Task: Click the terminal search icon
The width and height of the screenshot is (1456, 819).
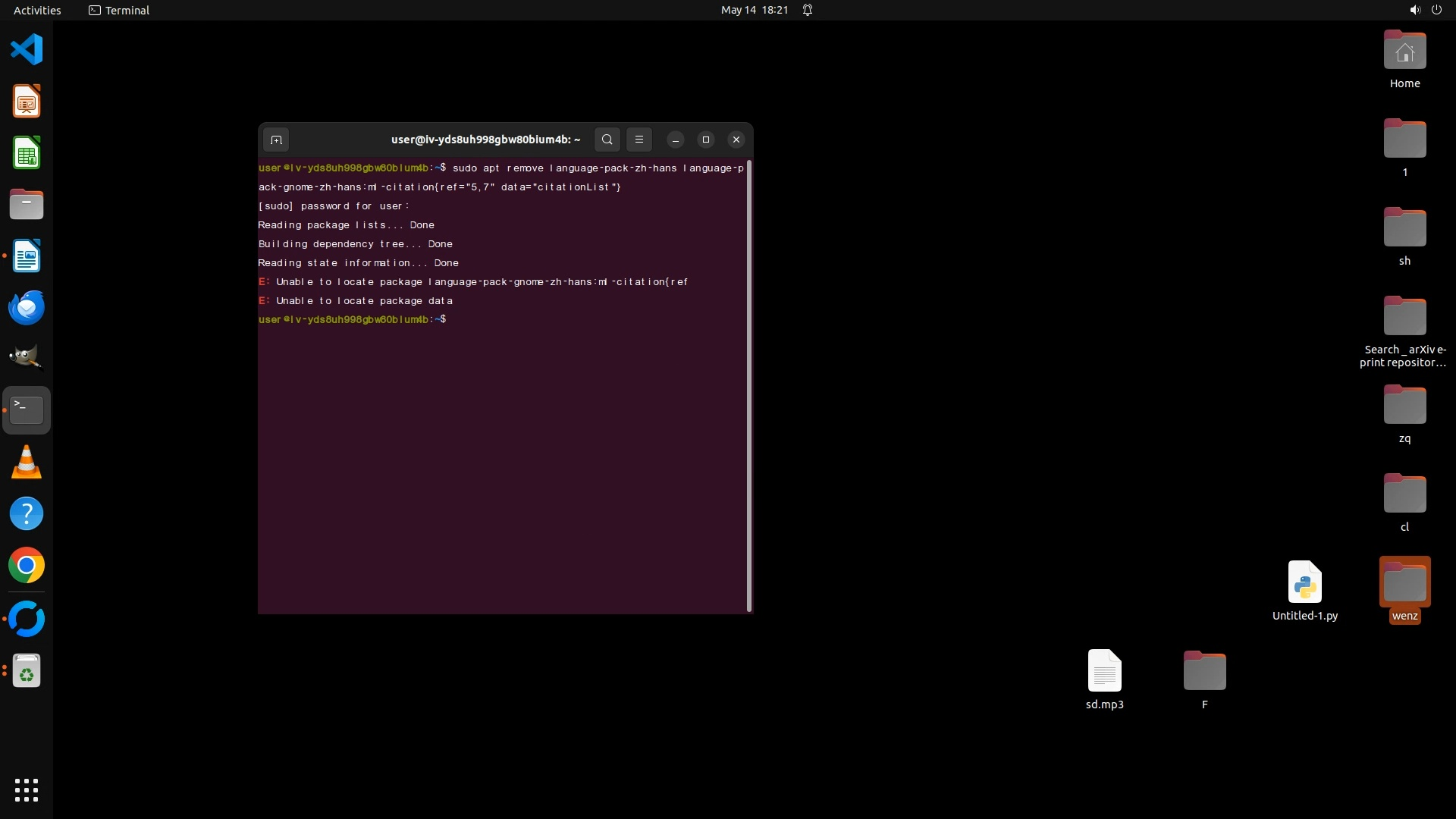Action: coord(607,140)
